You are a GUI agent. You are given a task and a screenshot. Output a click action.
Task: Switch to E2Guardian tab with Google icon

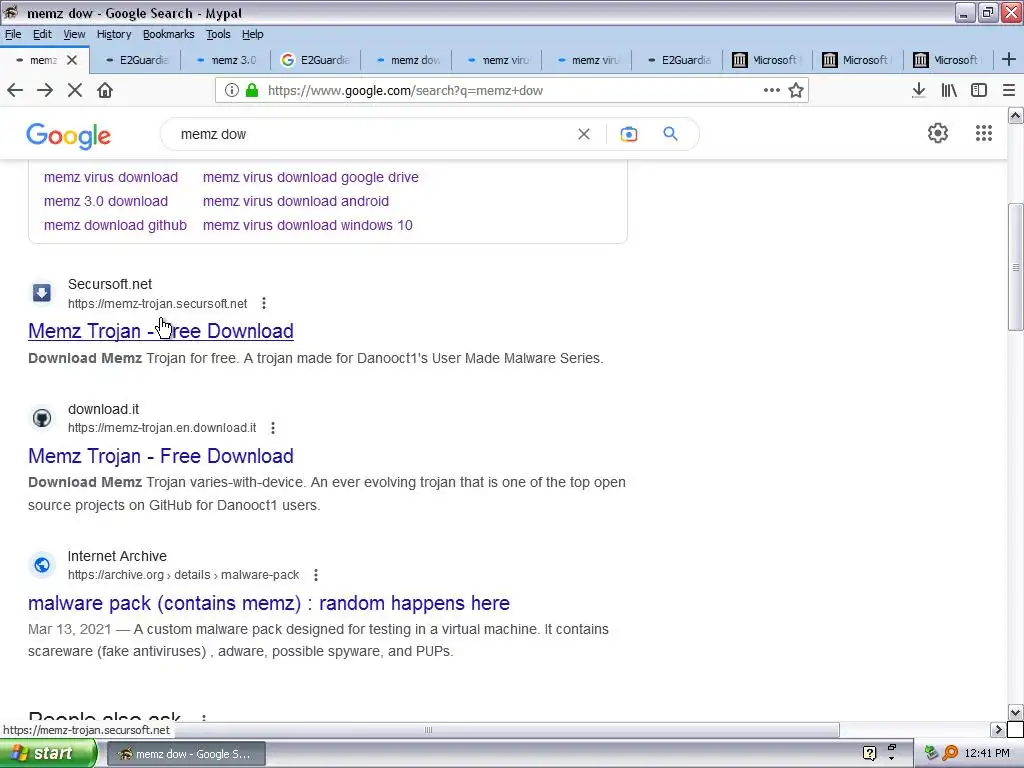pyautogui.click(x=315, y=60)
